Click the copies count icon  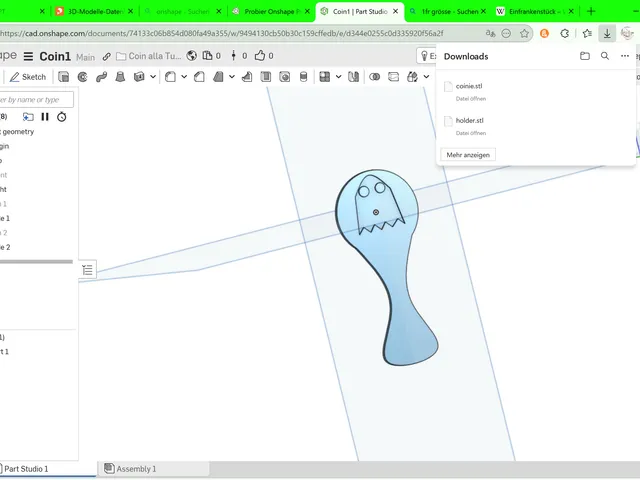[x=208, y=56]
